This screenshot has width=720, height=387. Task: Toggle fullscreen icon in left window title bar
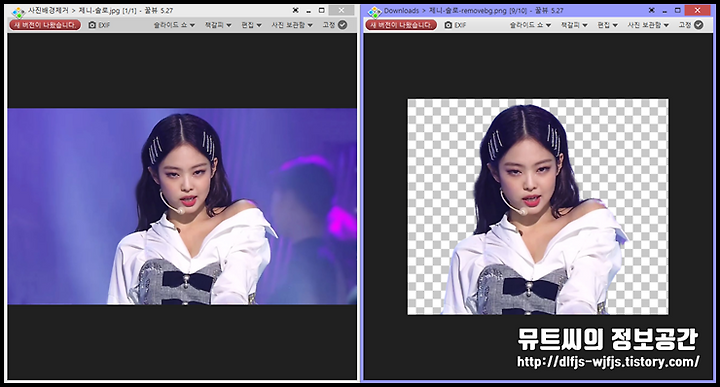(x=295, y=10)
